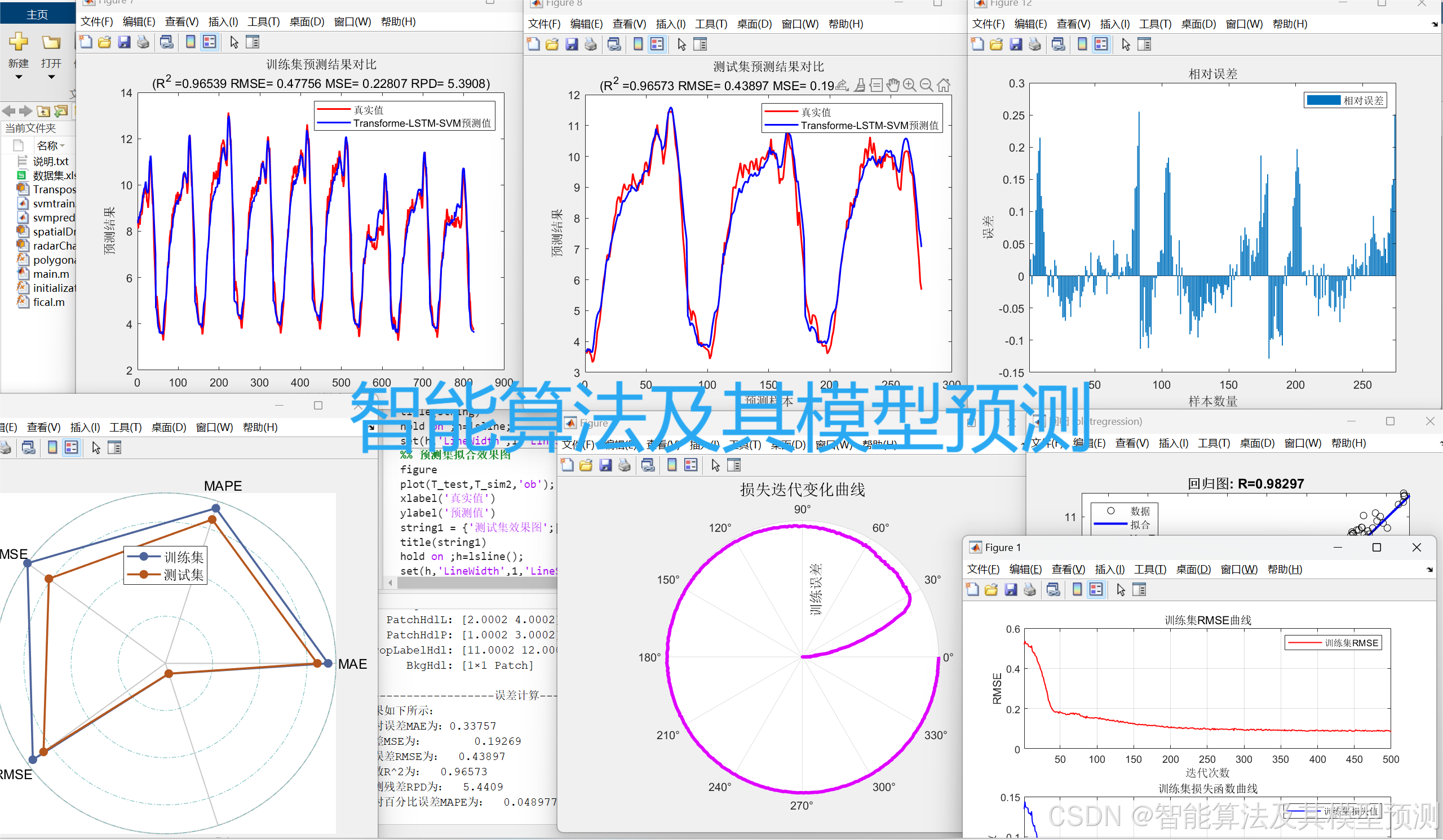
Task: Open the 名称 column sort dropdown
Action: [62, 145]
